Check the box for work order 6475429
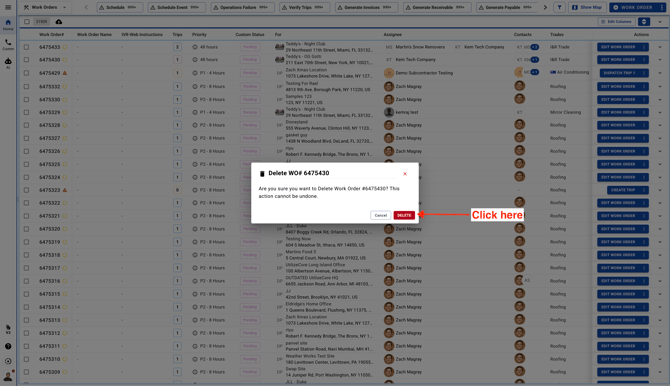Screen dimensions: 670x386 [26, 73]
